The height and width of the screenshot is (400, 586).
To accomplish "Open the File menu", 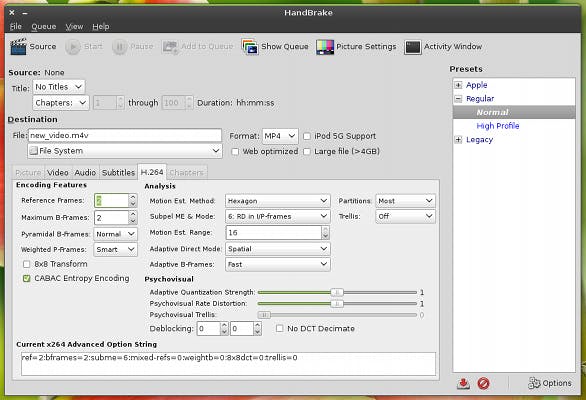I will 16,27.
